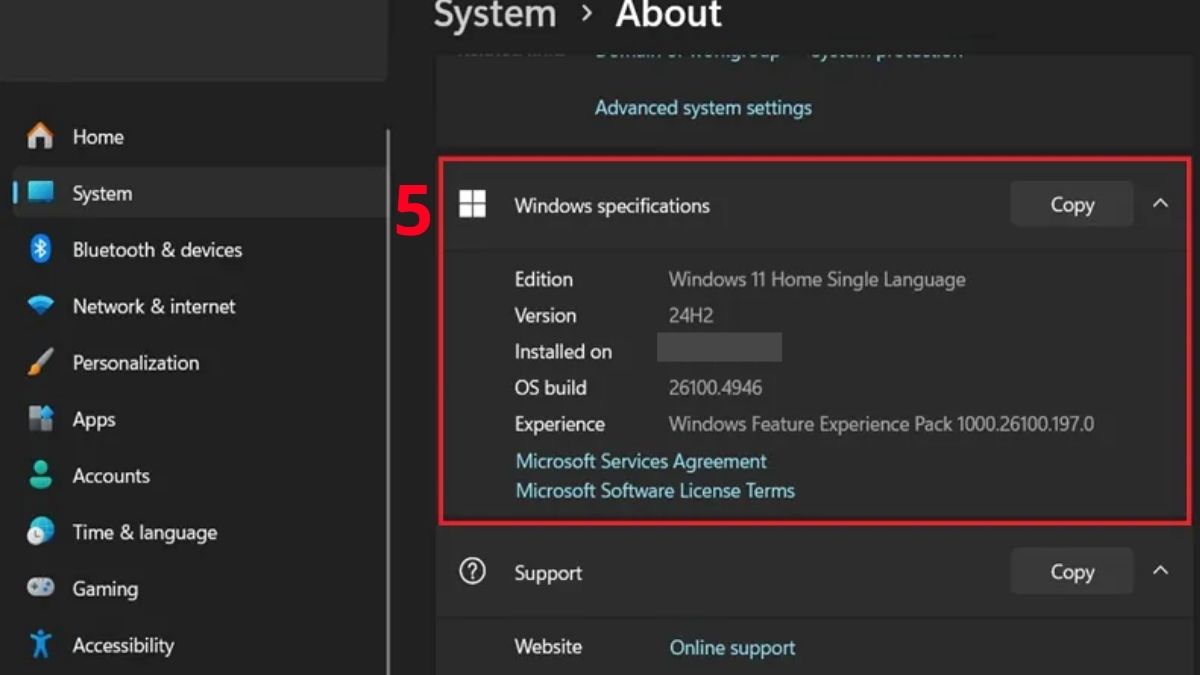Click the Personalization paintbrush icon
Screen dimensions: 1200x675
pos(40,363)
